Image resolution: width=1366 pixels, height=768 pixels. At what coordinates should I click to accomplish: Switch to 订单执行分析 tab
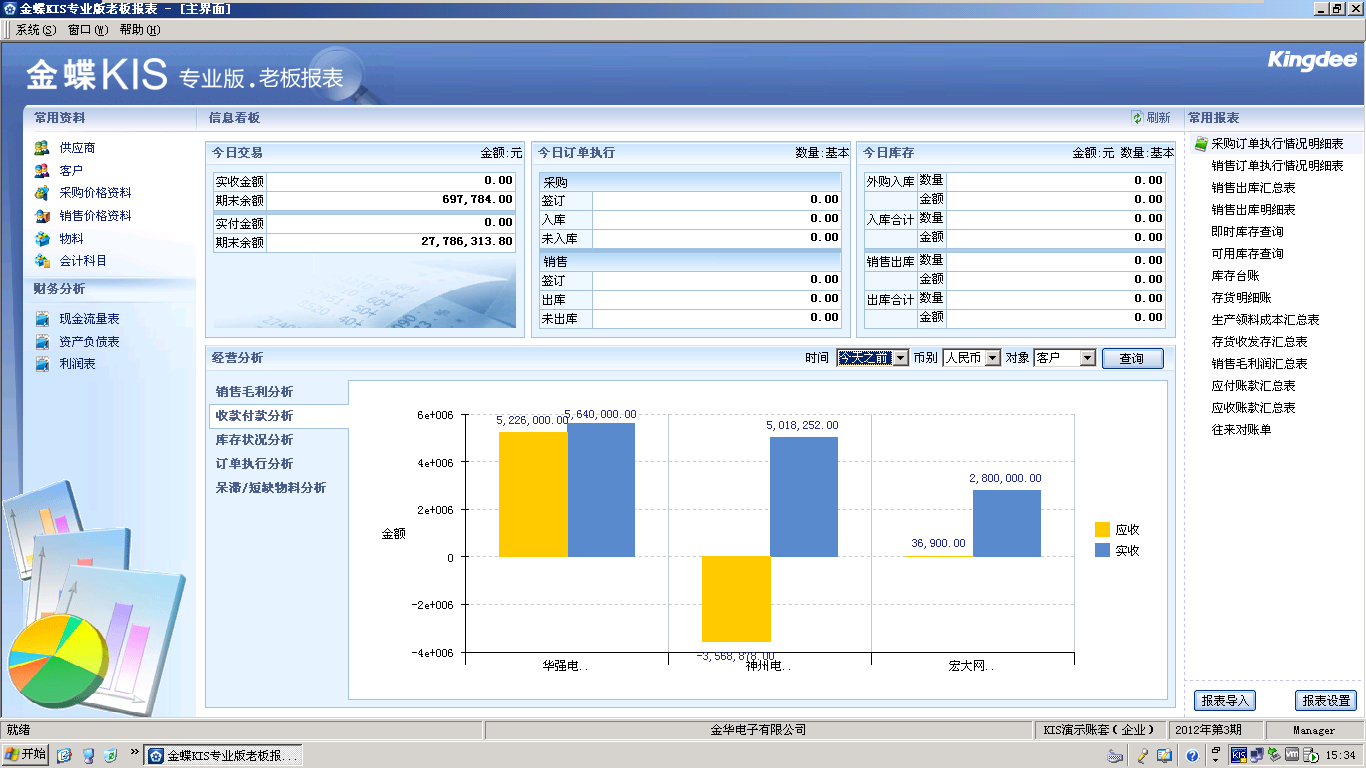pyautogui.click(x=255, y=464)
